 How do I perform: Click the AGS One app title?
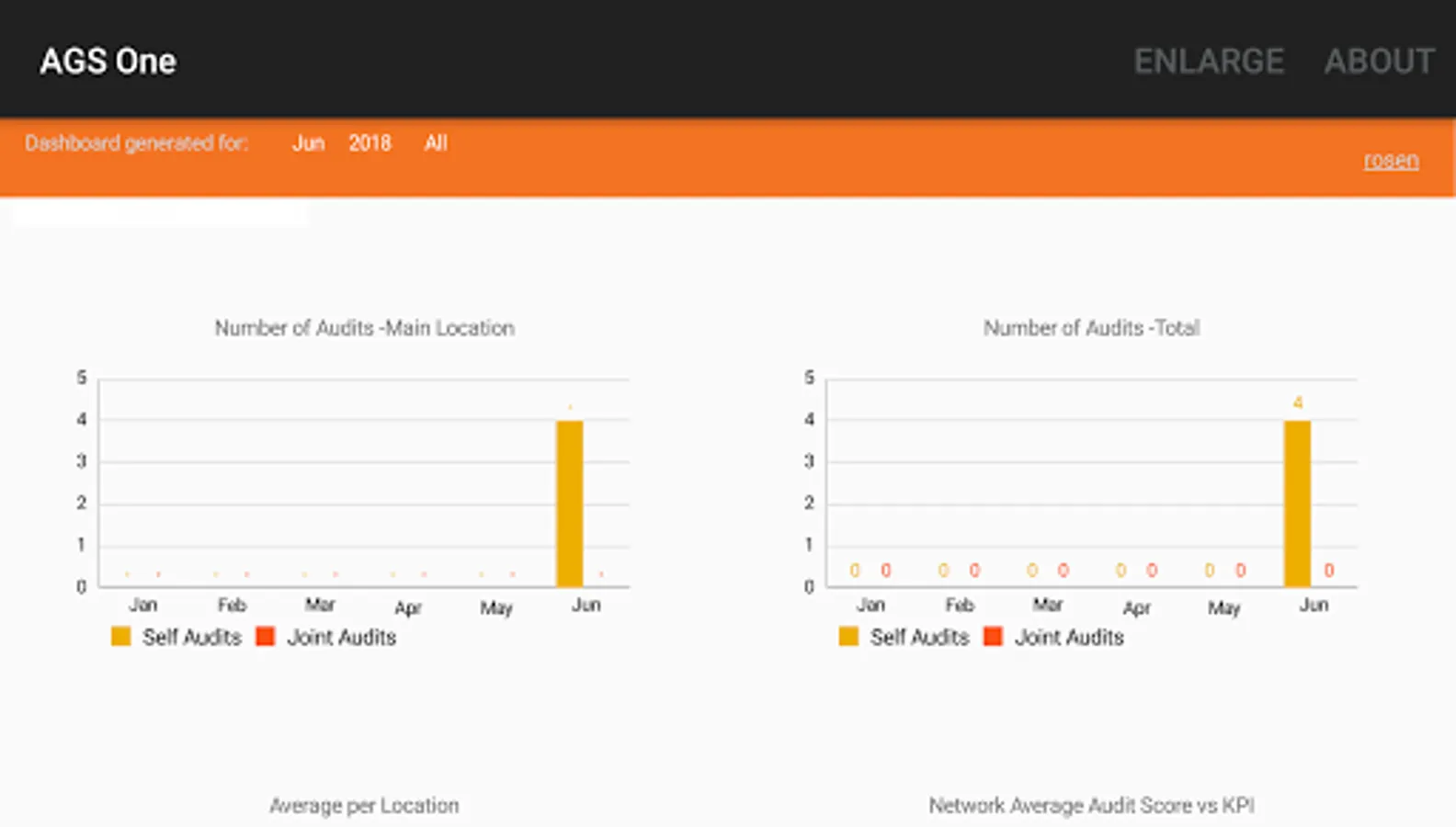(108, 62)
